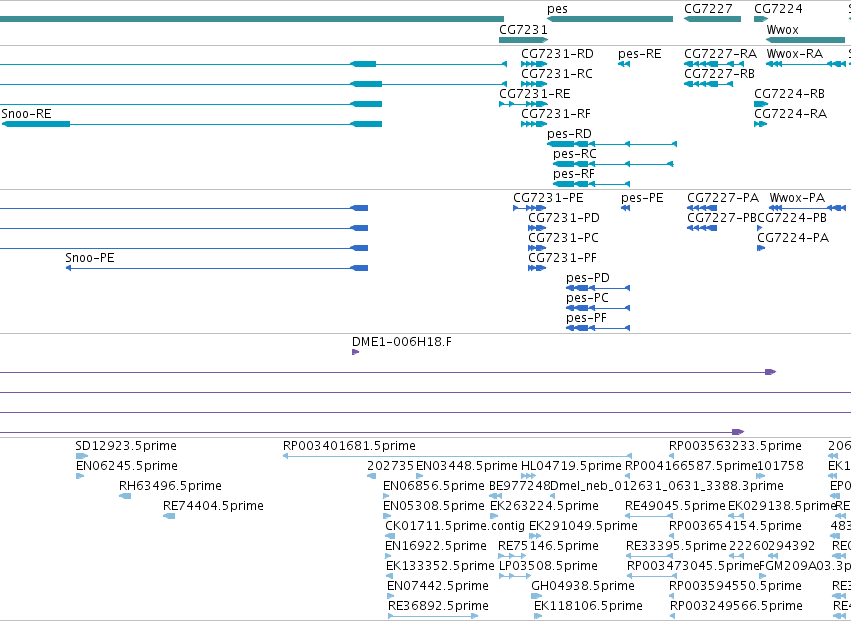This screenshot has width=851, height=621.
Task: Click the CG7231 gene label
Action: (x=523, y=29)
